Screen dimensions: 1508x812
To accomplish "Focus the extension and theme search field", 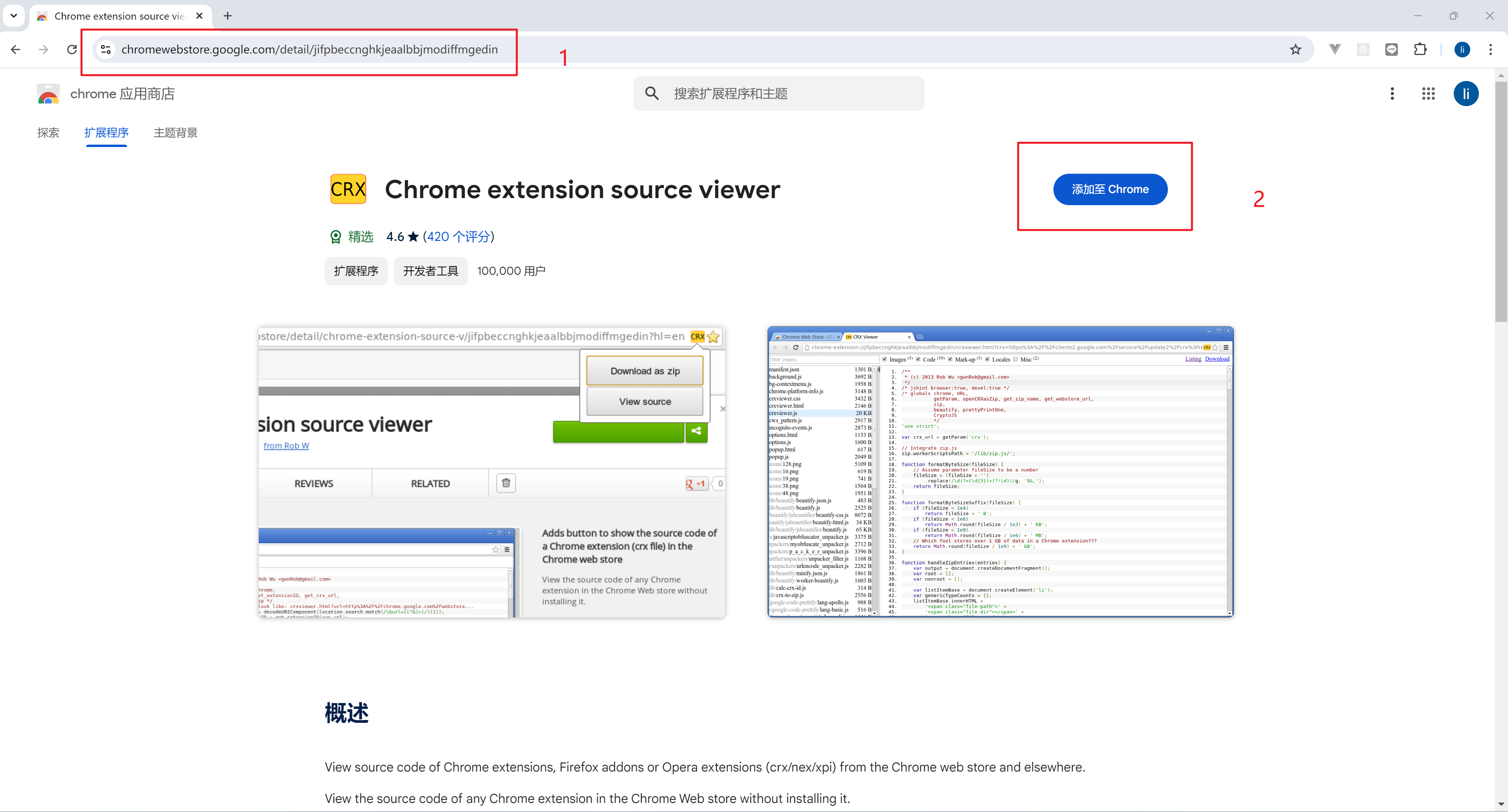I will [779, 94].
